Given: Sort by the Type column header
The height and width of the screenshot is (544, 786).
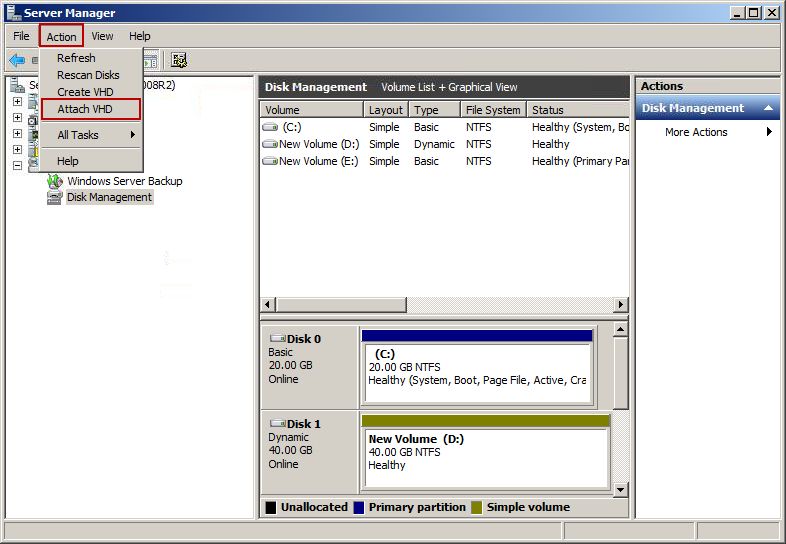Looking at the screenshot, I should 435,110.
